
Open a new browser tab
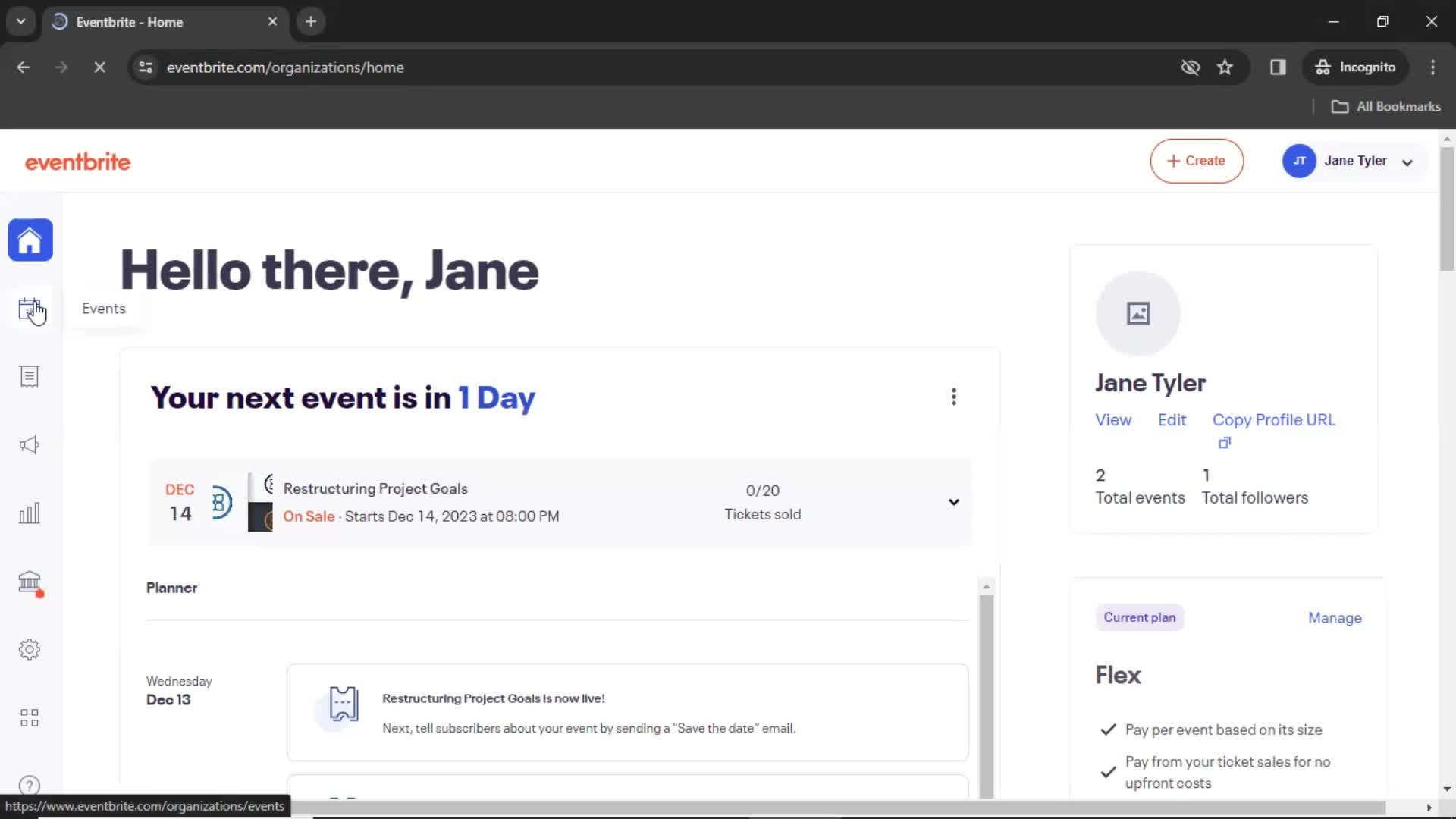[311, 22]
